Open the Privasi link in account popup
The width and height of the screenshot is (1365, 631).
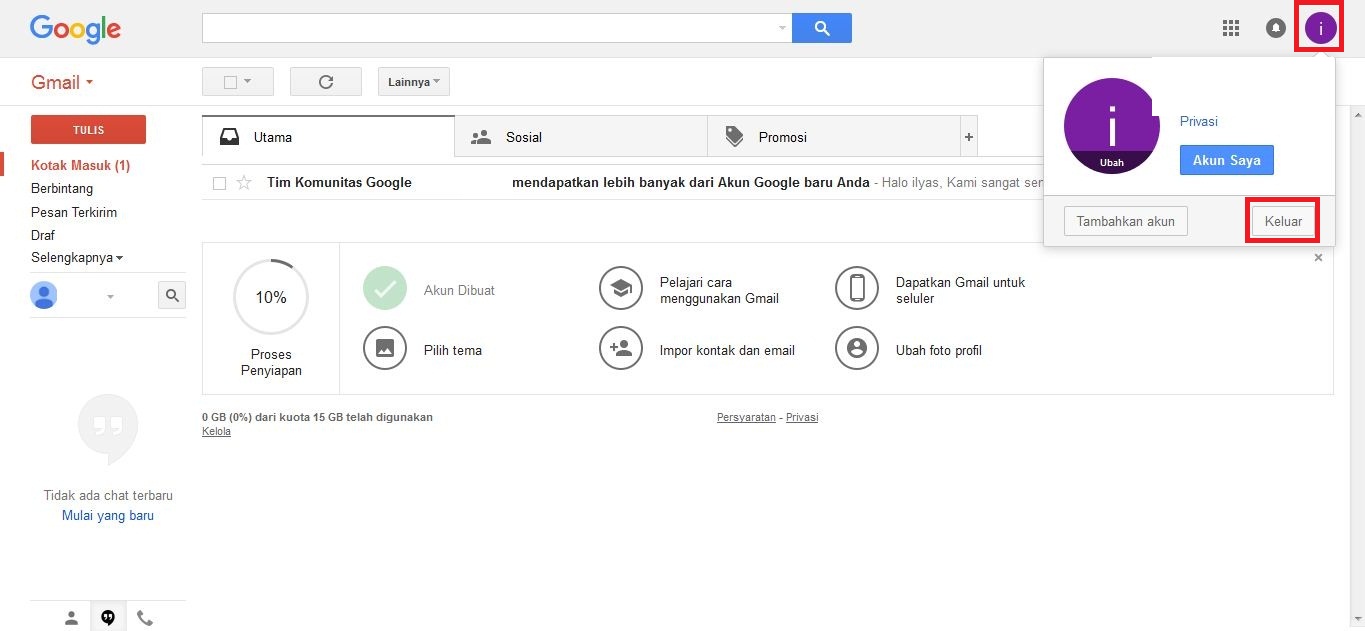1199,121
